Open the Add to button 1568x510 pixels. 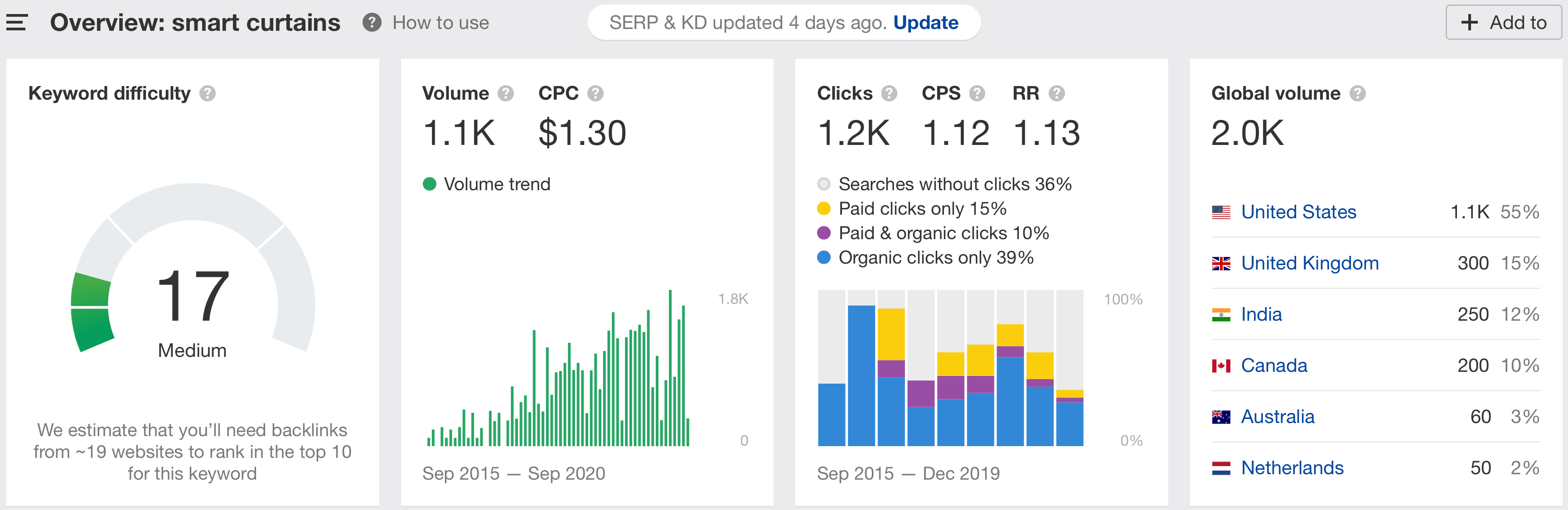click(x=1504, y=23)
